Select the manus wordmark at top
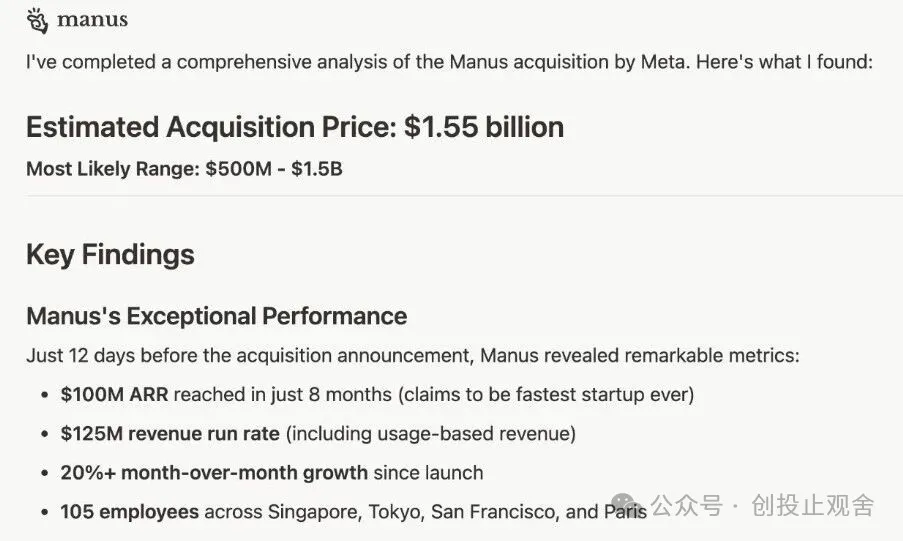Viewport: 903px width, 541px height. [x=92, y=19]
